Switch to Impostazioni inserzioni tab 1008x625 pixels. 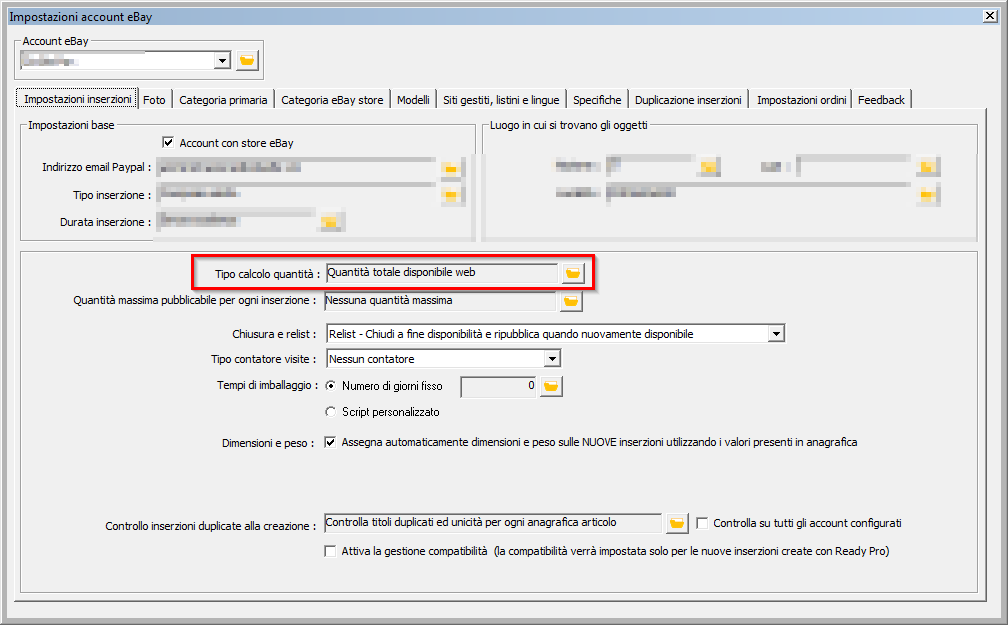pyautogui.click(x=77, y=99)
